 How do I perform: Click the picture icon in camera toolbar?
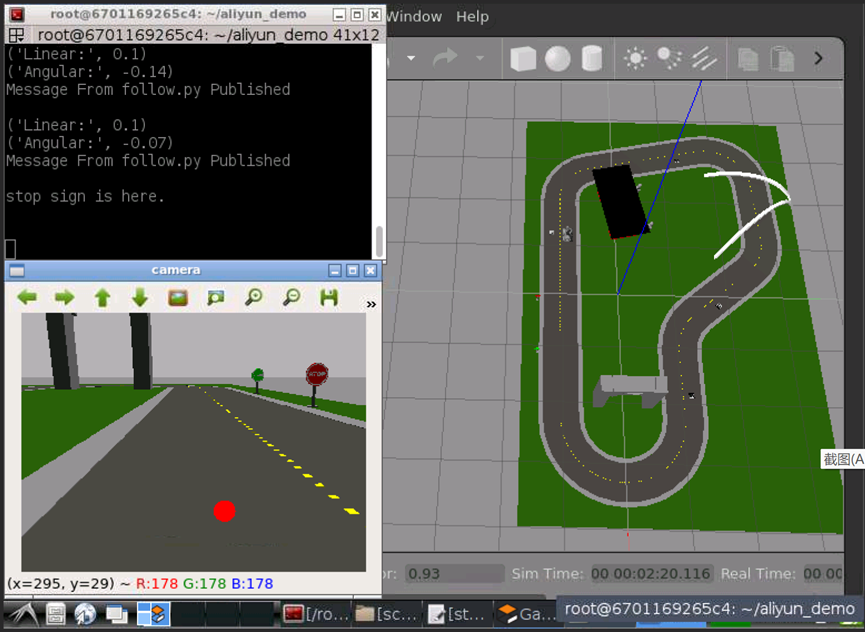(178, 298)
